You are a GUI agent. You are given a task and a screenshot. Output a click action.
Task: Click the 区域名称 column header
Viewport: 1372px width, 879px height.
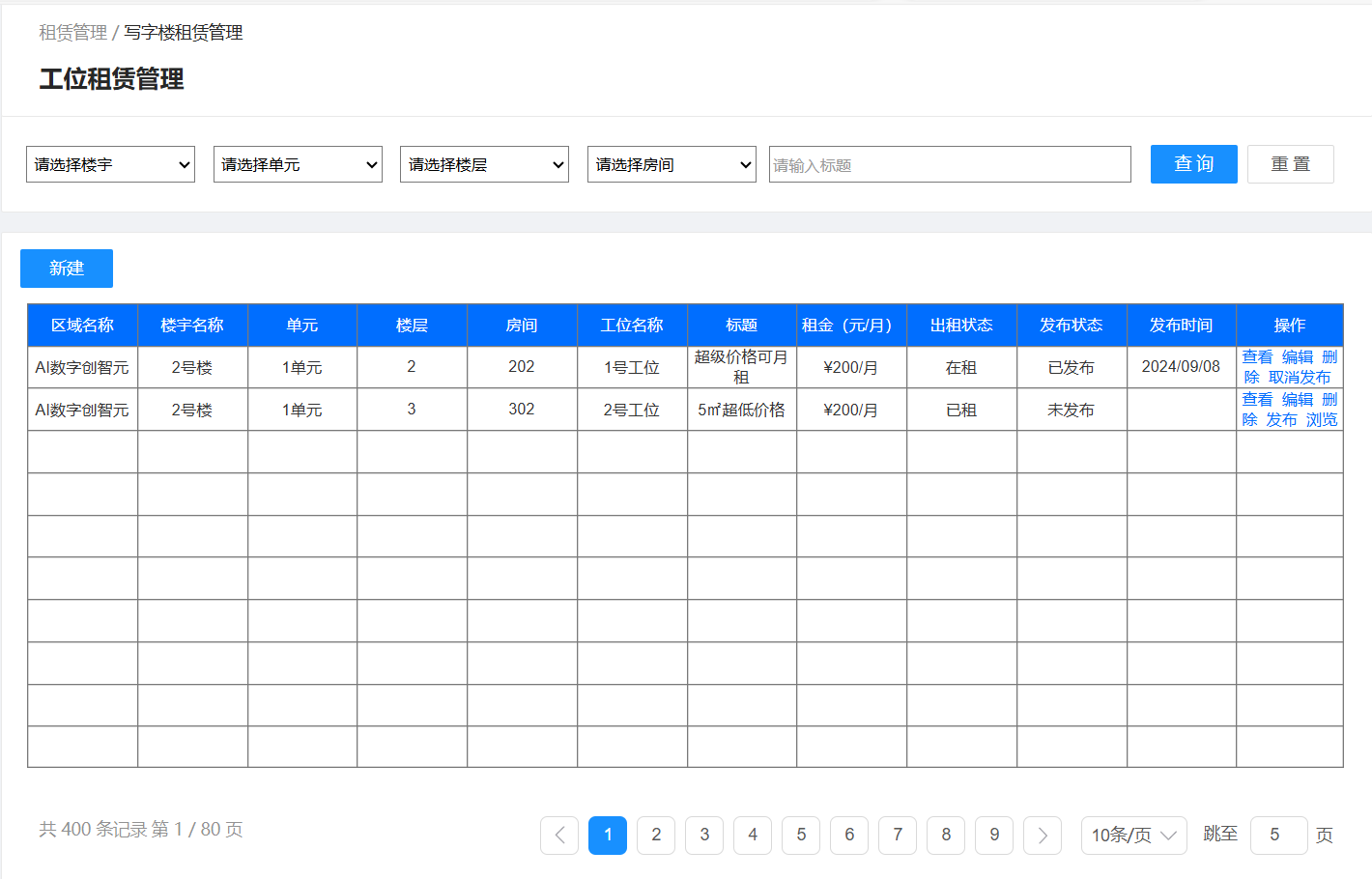pos(82,326)
